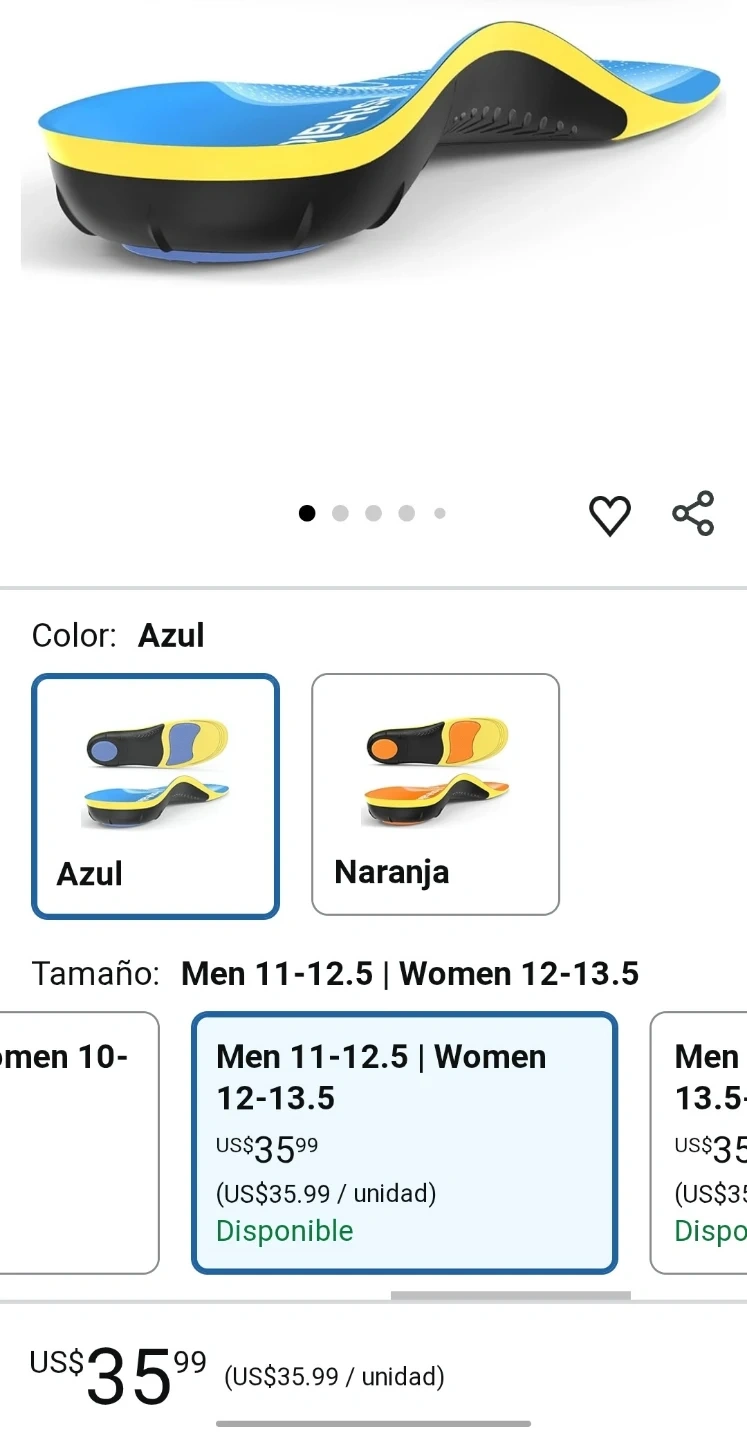The height and width of the screenshot is (1440, 747).
Task: Tap the orange insole thumbnail image
Action: 436,772
